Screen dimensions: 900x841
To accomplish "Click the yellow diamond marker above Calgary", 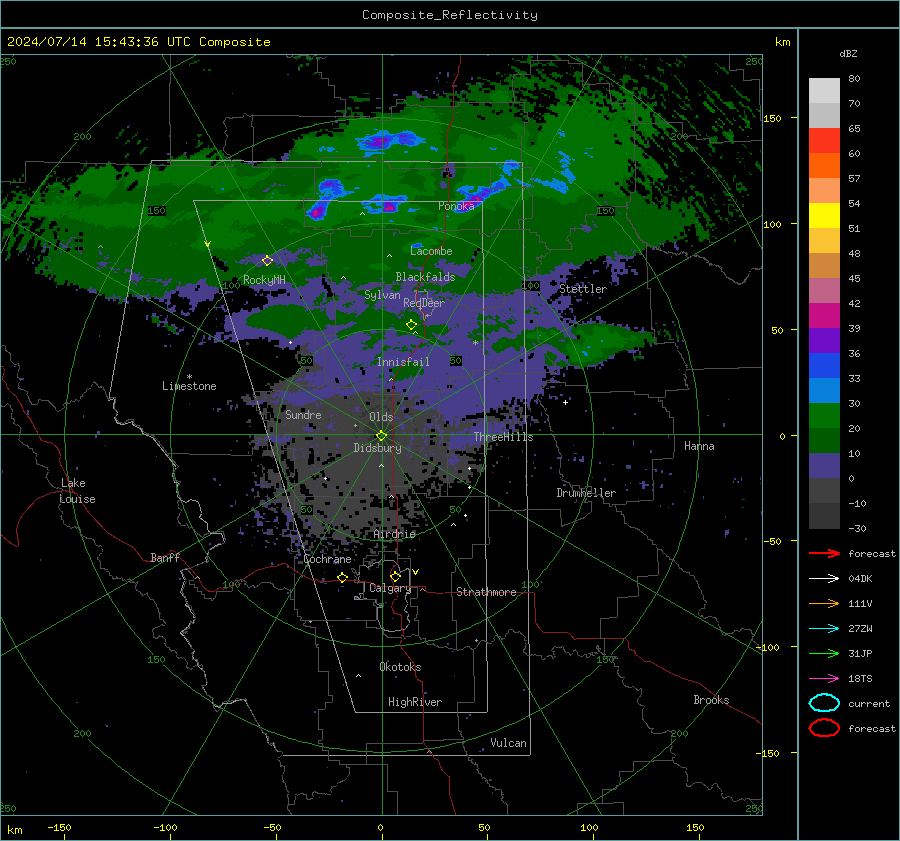I will tap(395, 576).
